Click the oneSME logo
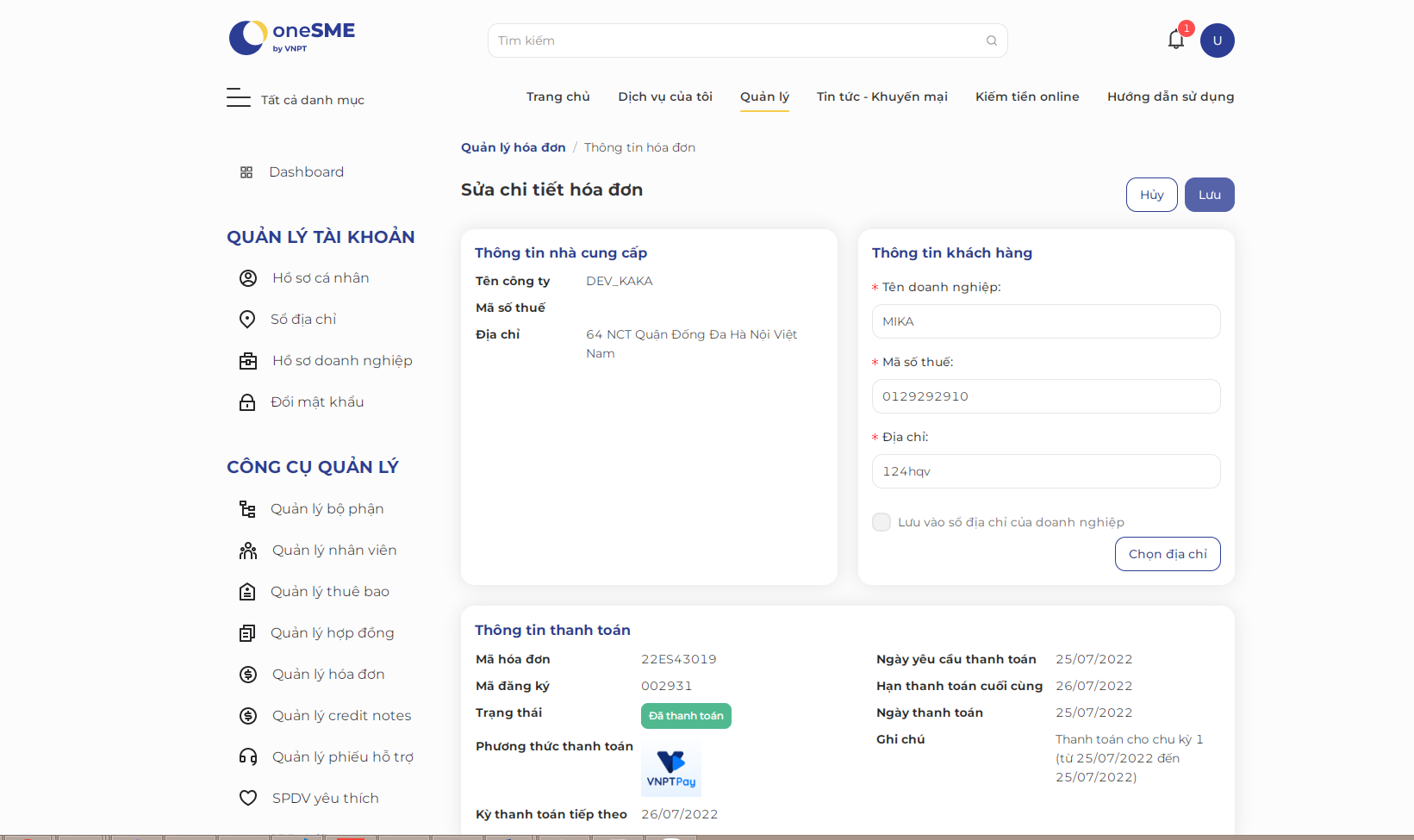Screen dimensions: 1414x840 click(292, 38)
